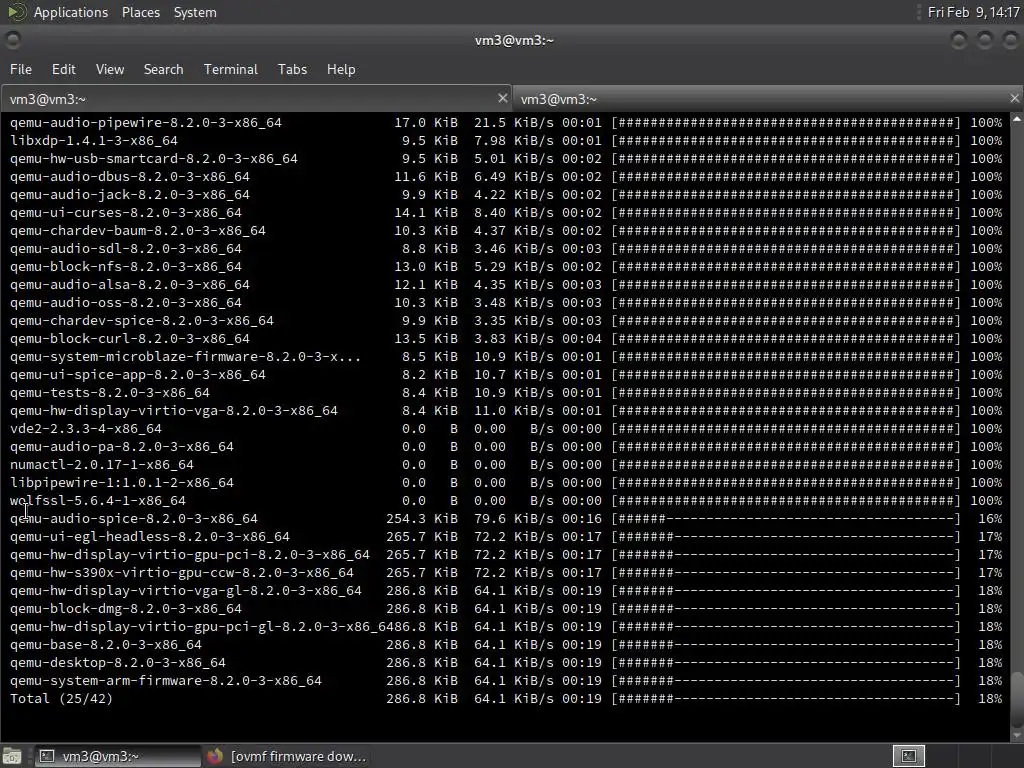This screenshot has width=1024, height=768.
Task: Select the vm3@vm3:~ taskbar button
Action: pyautogui.click(x=116, y=756)
